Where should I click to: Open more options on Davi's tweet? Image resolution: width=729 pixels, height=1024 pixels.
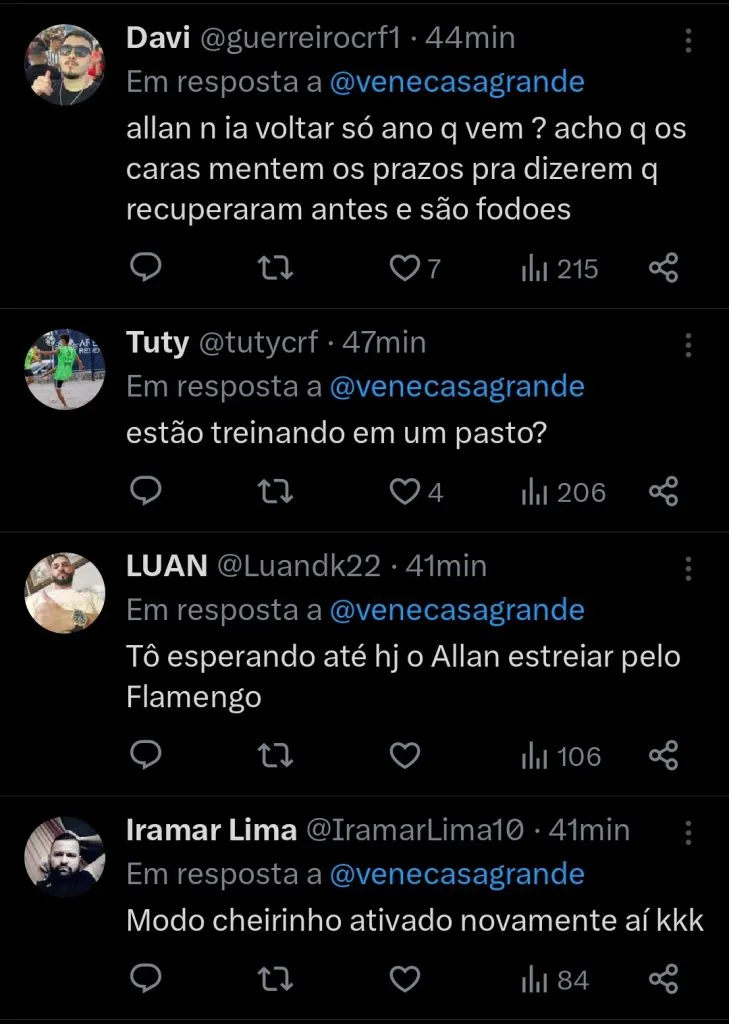pos(688,41)
